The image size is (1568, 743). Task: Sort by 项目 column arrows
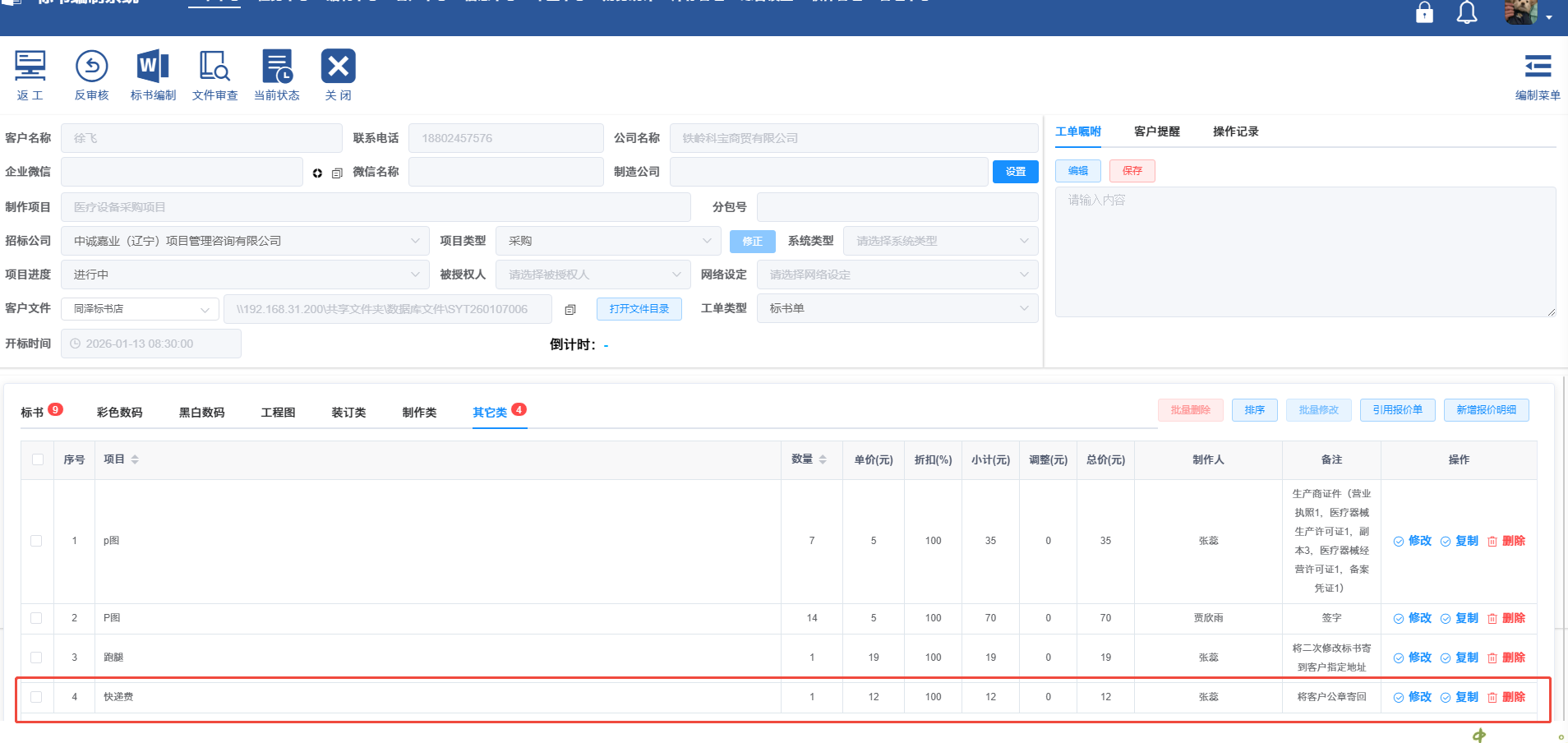coord(135,459)
